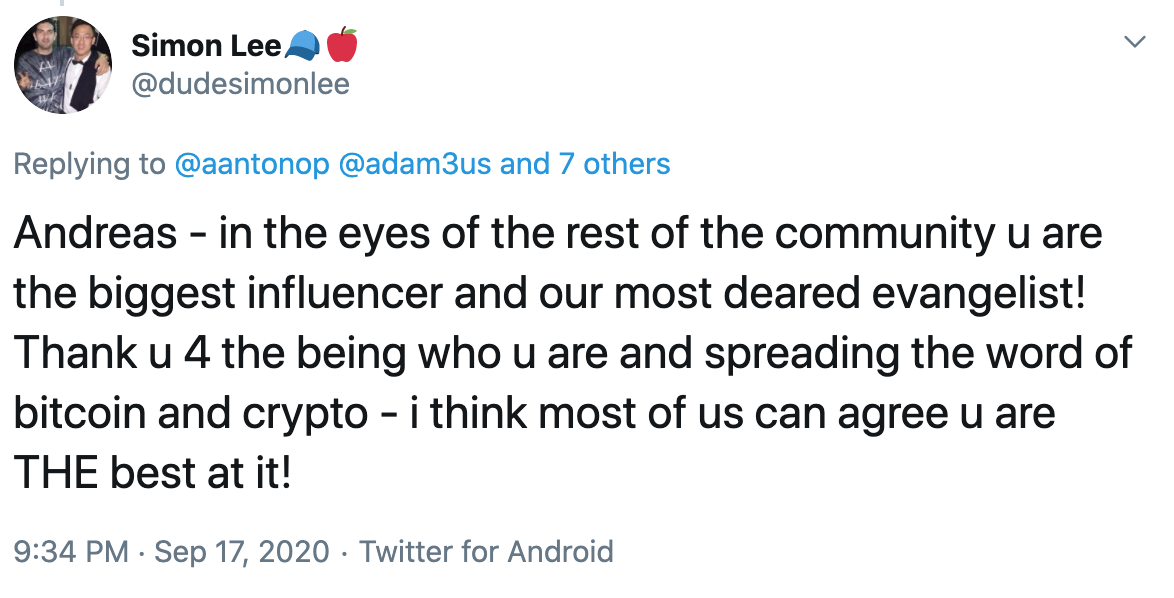Open the tweet options chevron menu
This screenshot has width=1174, height=598.
tap(1135, 42)
